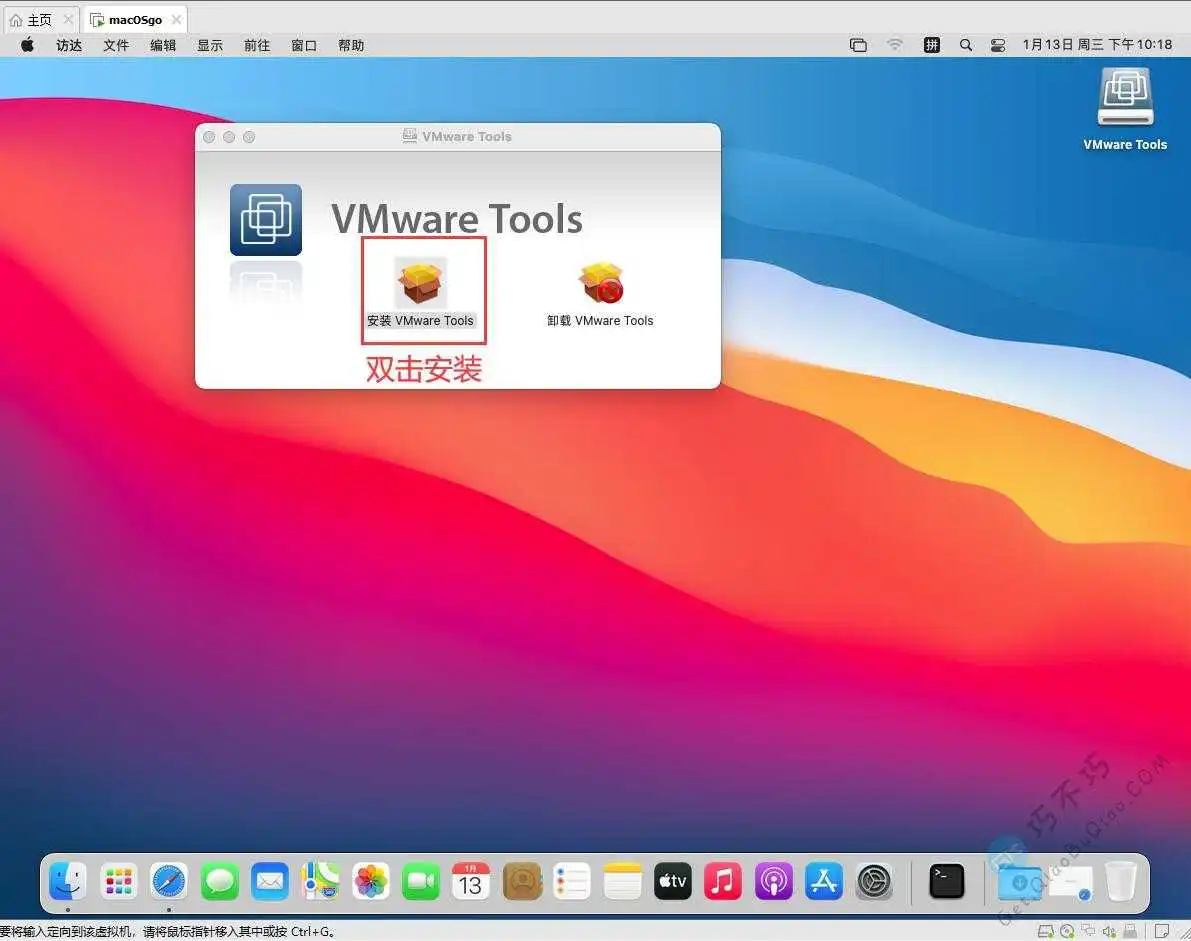Open Spotlight search in menu bar
Screen dimensions: 1191x941
(x=965, y=45)
